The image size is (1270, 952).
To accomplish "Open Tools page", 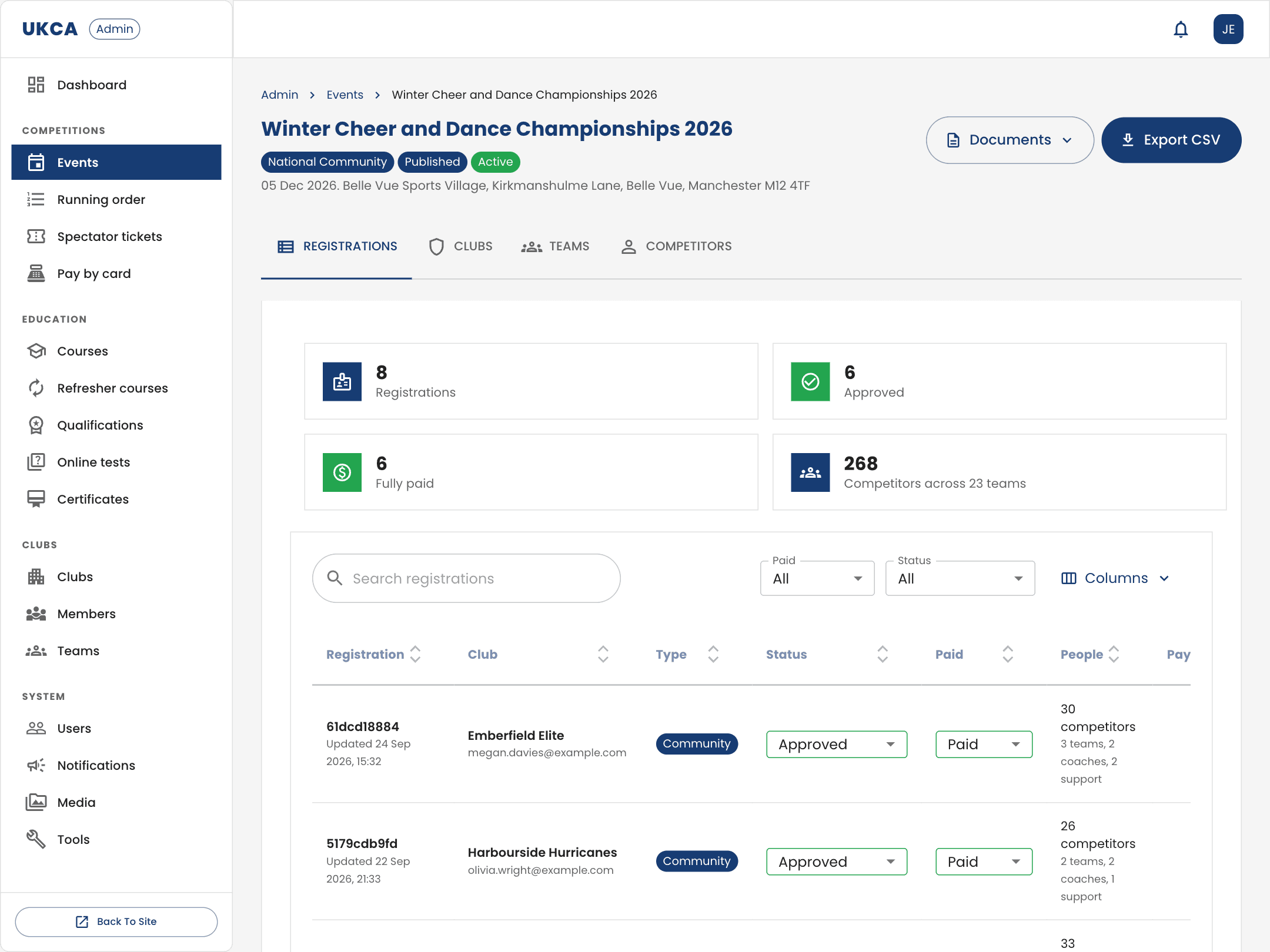I will tap(116, 839).
